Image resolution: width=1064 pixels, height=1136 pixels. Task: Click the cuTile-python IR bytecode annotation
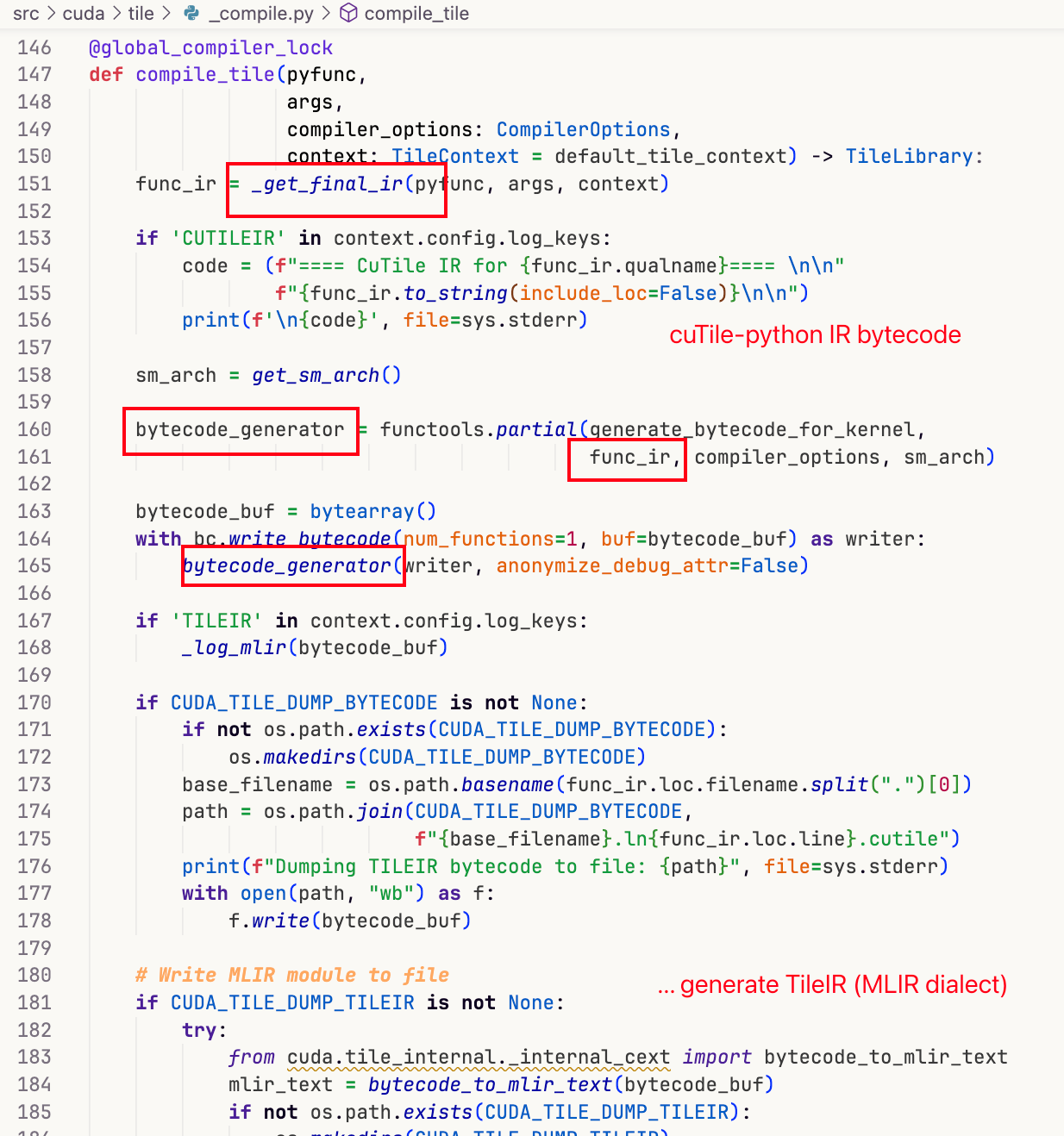coord(814,334)
